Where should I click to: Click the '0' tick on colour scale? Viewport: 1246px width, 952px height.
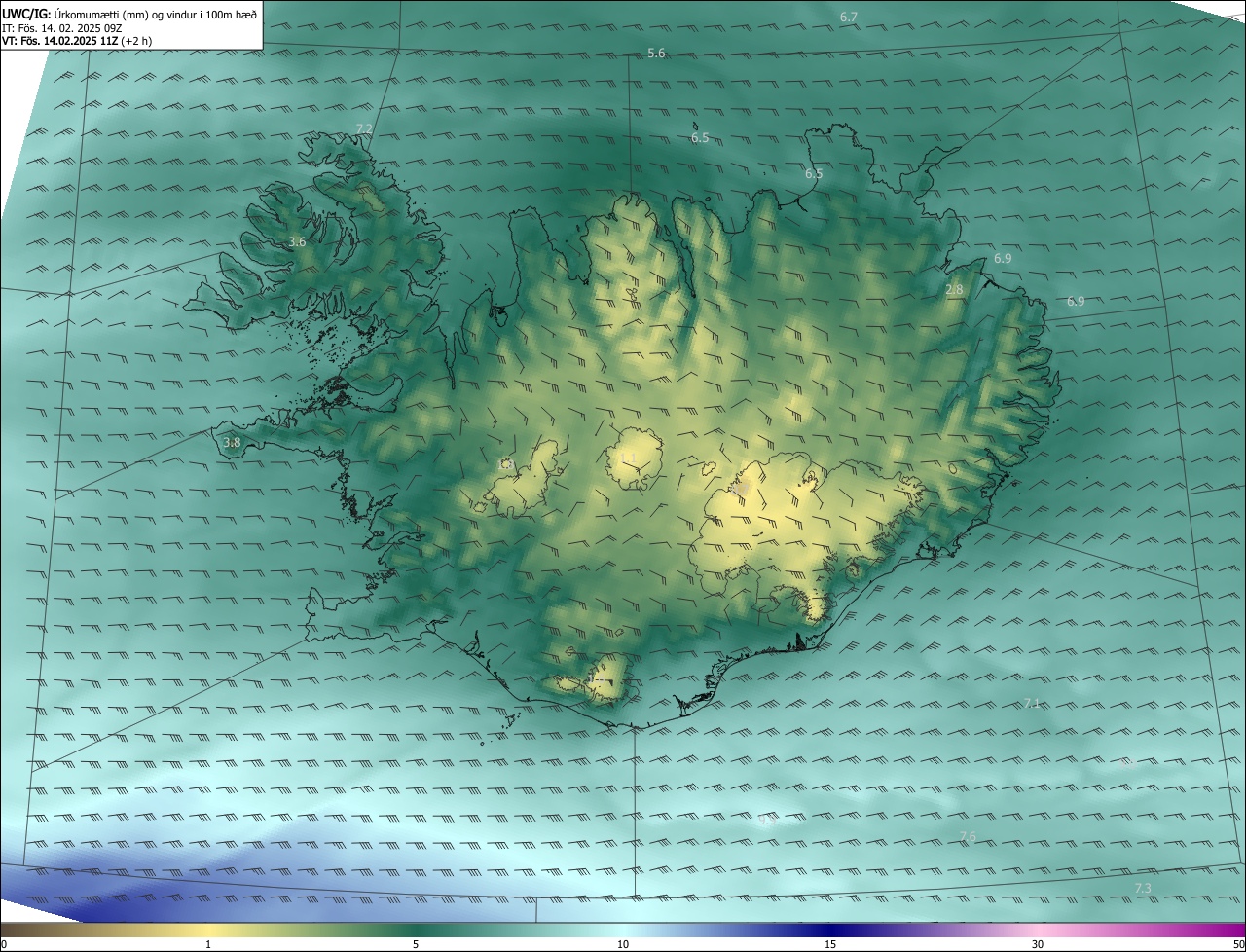coord(4,945)
